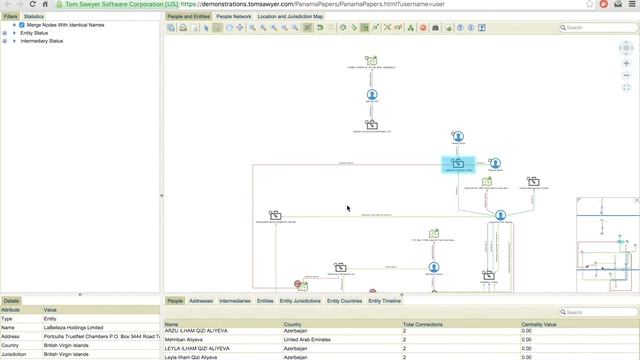The width and height of the screenshot is (640, 360).
Task: Bookmark page with the star icon
Action: pos(589,4)
